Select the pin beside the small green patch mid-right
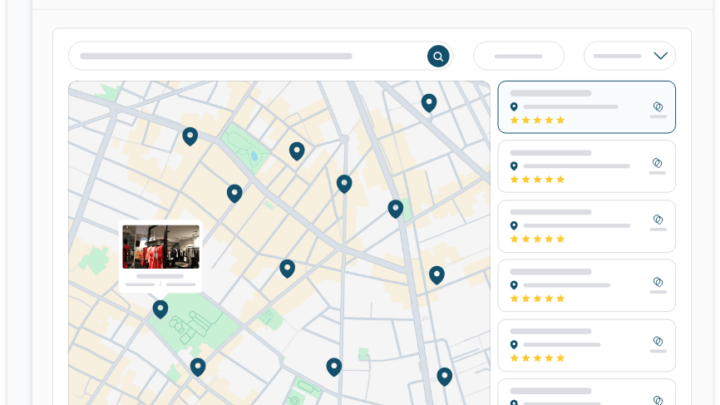 (395, 209)
